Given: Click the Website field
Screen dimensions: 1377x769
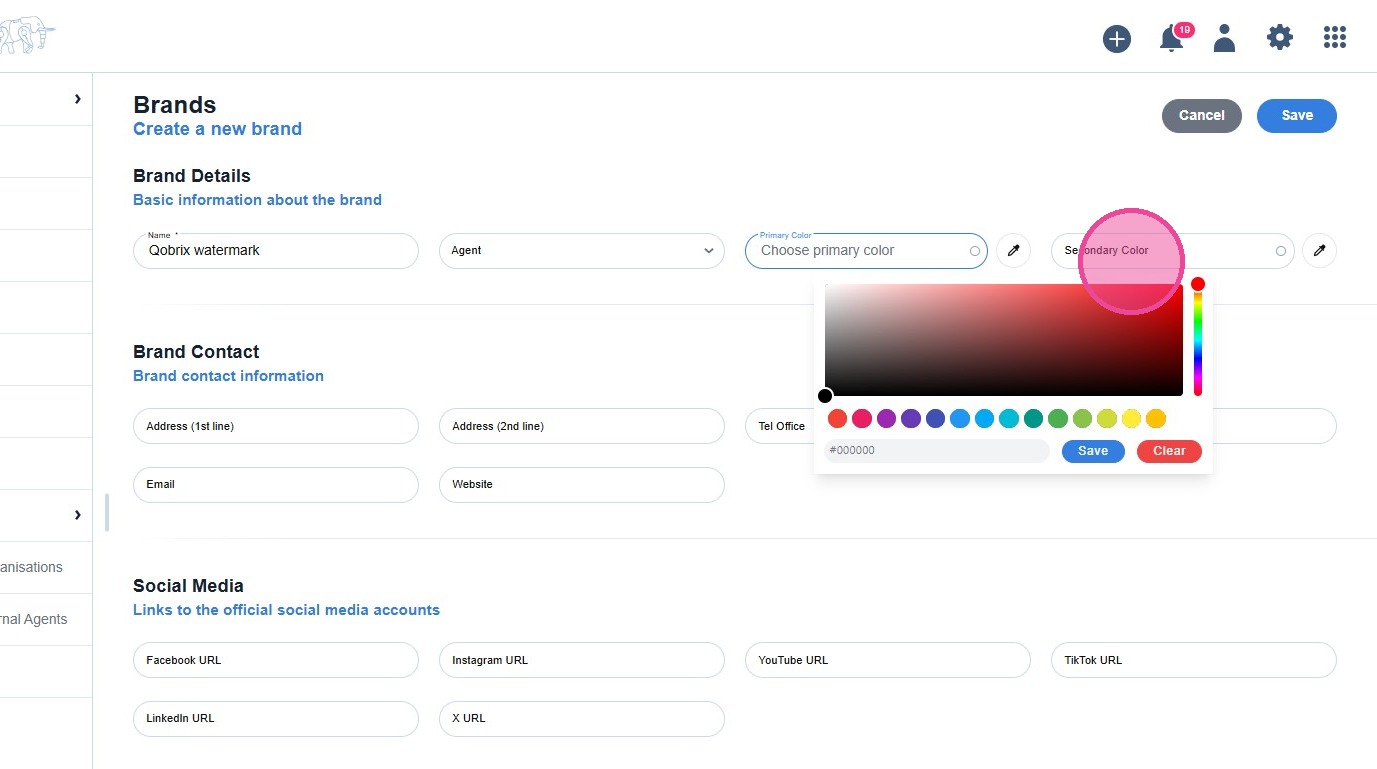Looking at the screenshot, I should point(582,485).
